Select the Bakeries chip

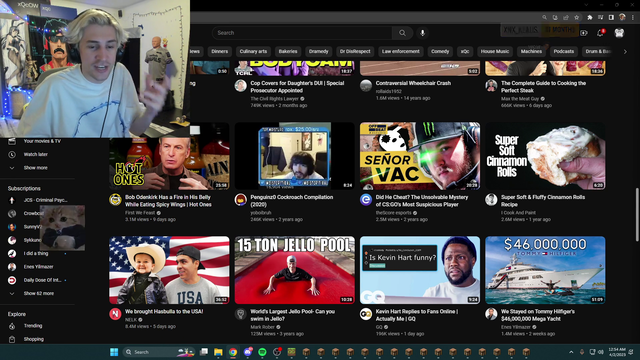tap(288, 51)
